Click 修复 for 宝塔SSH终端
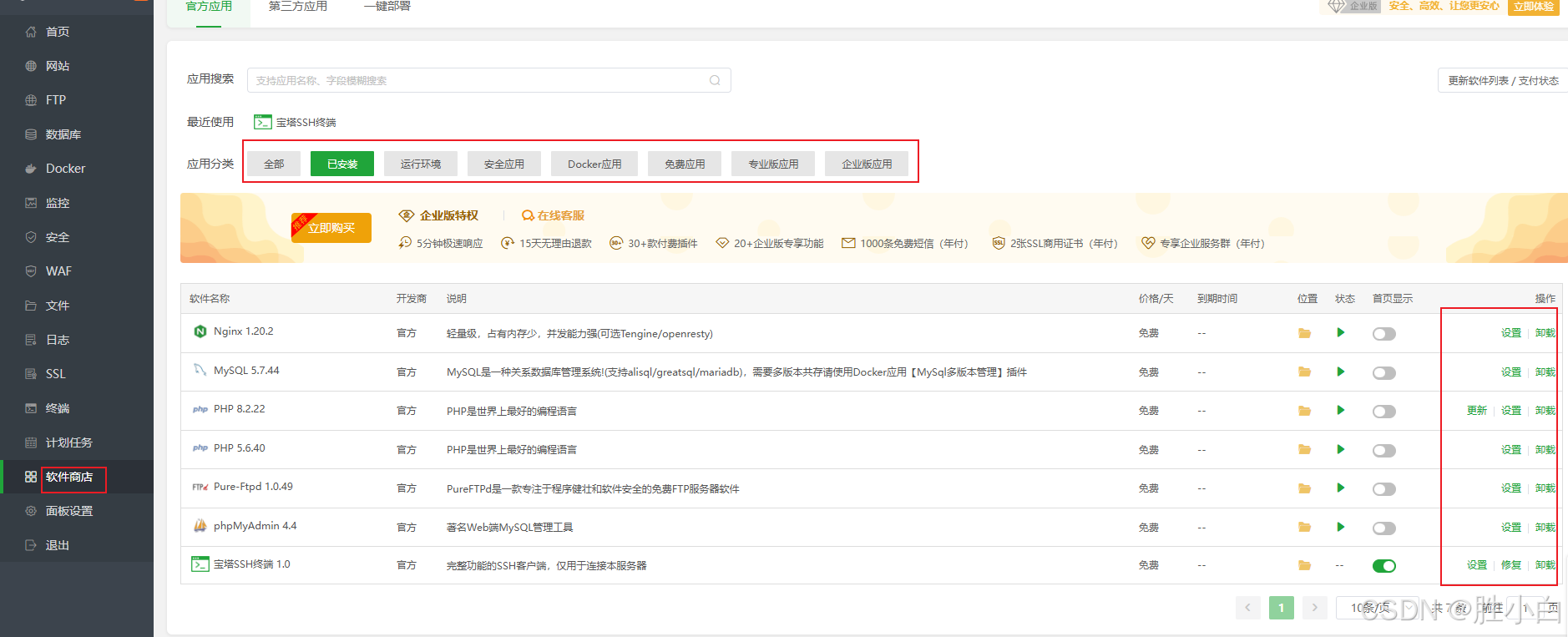This screenshot has width=1568, height=637. pyautogui.click(x=1511, y=564)
